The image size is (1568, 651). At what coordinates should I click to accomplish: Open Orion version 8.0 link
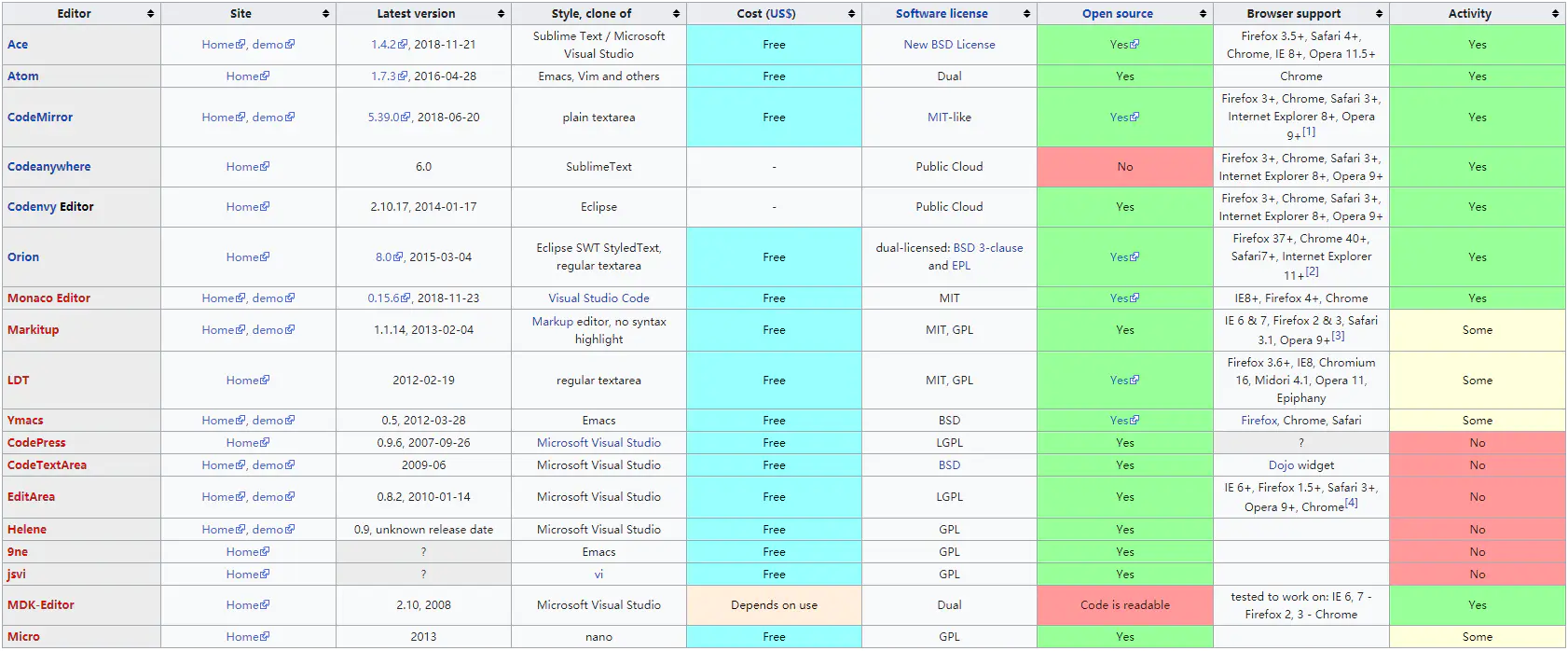389,257
